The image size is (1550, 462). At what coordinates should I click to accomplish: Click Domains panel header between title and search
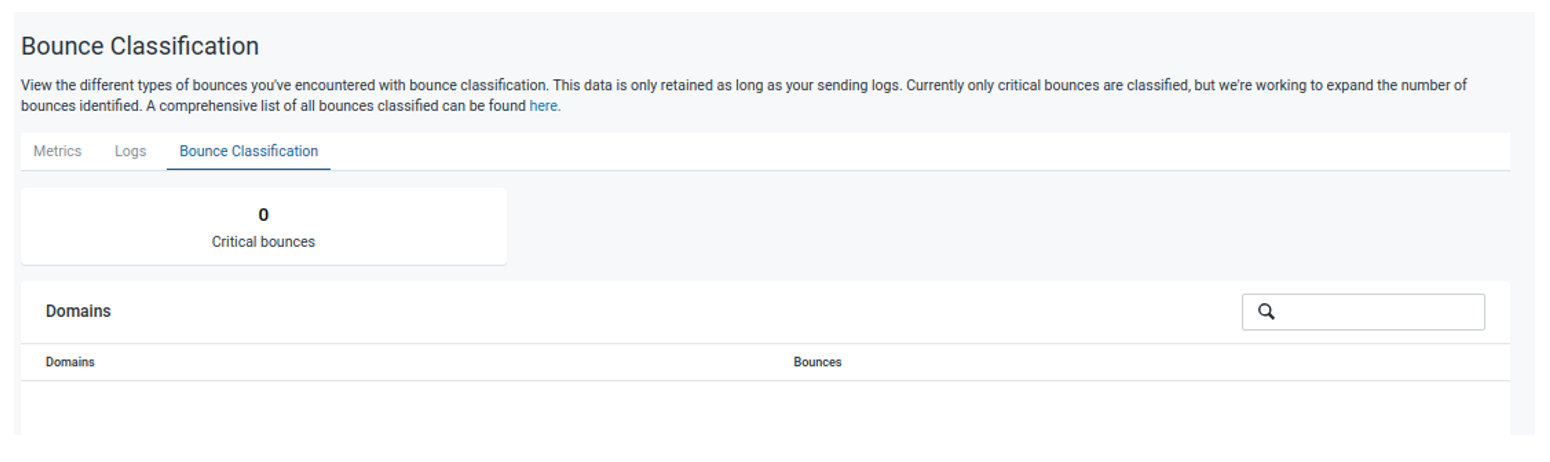[676, 312]
